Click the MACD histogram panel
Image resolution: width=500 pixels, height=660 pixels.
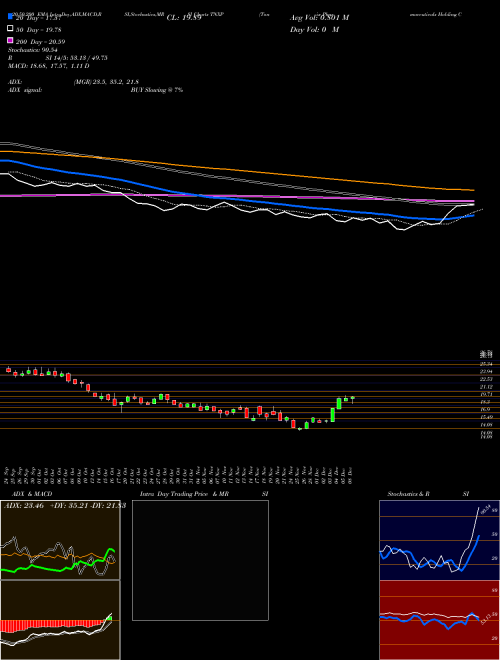point(60,620)
